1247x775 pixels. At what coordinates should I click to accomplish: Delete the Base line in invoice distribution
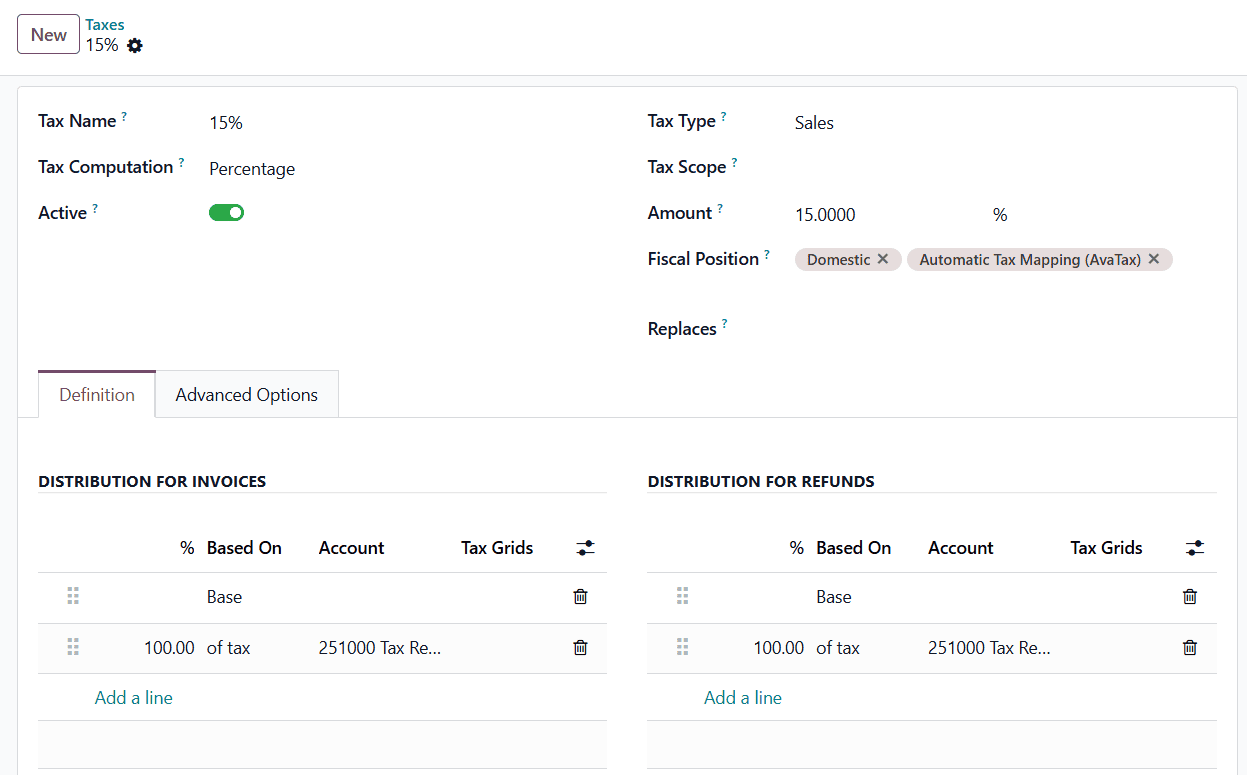click(x=580, y=596)
